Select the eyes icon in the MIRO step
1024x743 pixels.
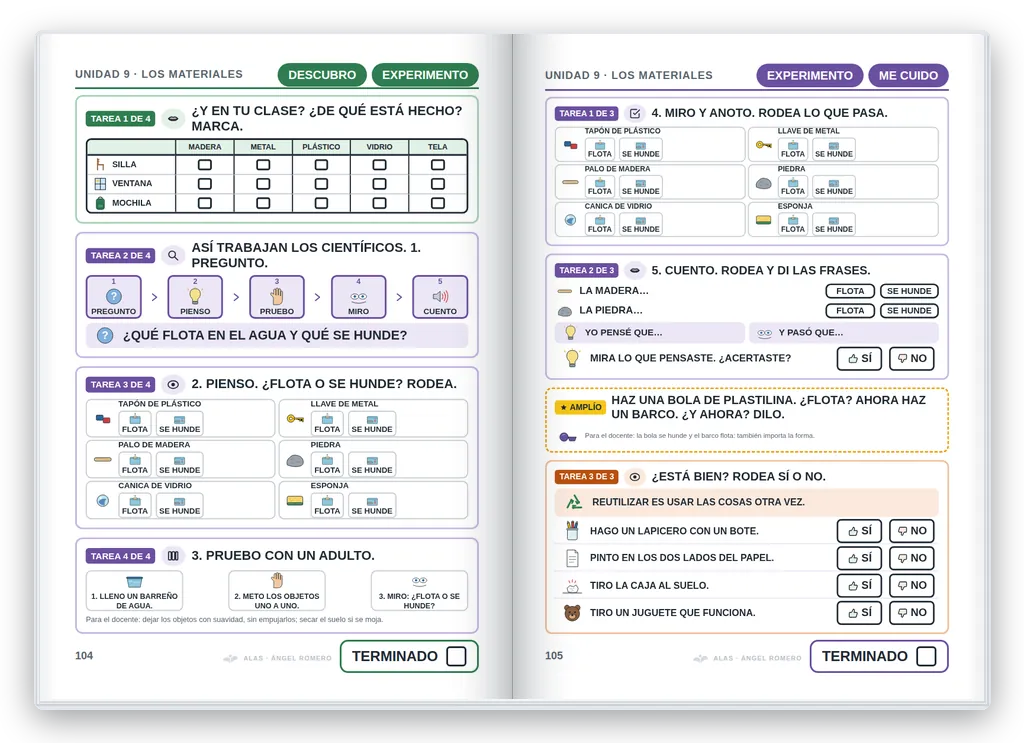click(x=359, y=297)
